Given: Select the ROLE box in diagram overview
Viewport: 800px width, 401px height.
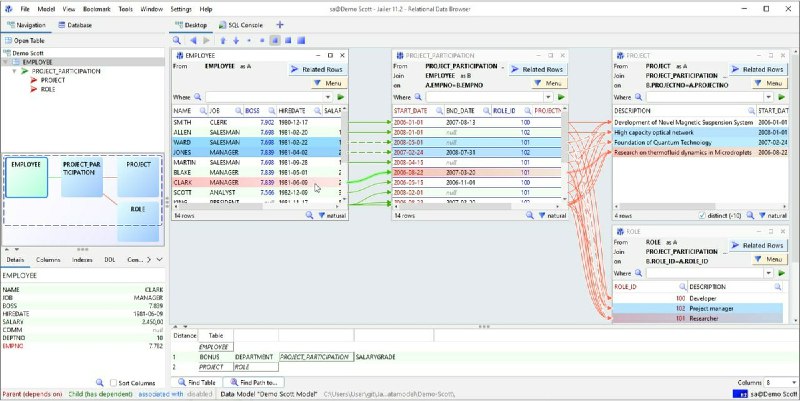Looking at the screenshot, I should (138, 221).
